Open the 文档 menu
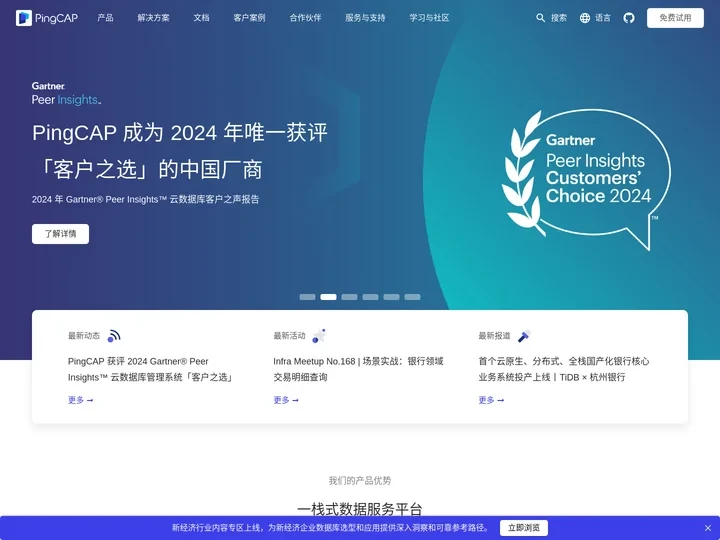This screenshot has width=720, height=540. point(201,18)
